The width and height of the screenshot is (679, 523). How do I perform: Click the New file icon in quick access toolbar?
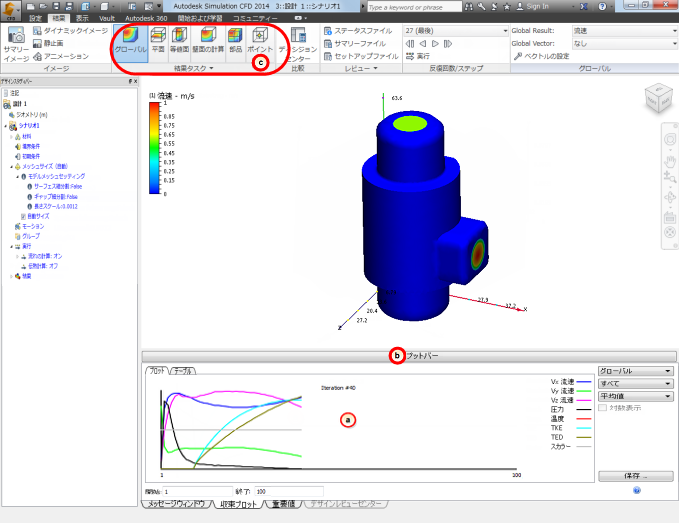pyautogui.click(x=30, y=6)
